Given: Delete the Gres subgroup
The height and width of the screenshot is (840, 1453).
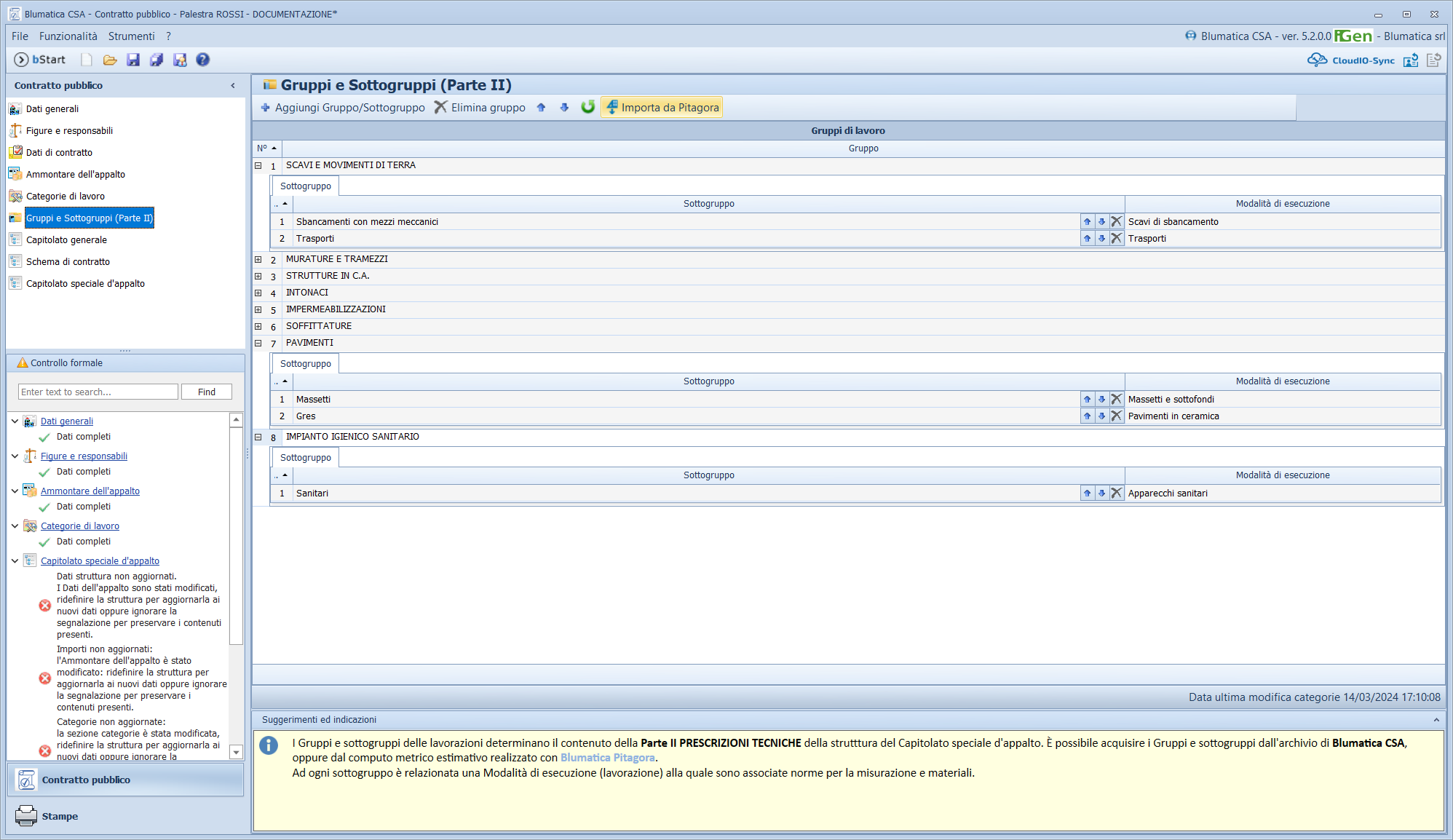Looking at the screenshot, I should (1117, 416).
